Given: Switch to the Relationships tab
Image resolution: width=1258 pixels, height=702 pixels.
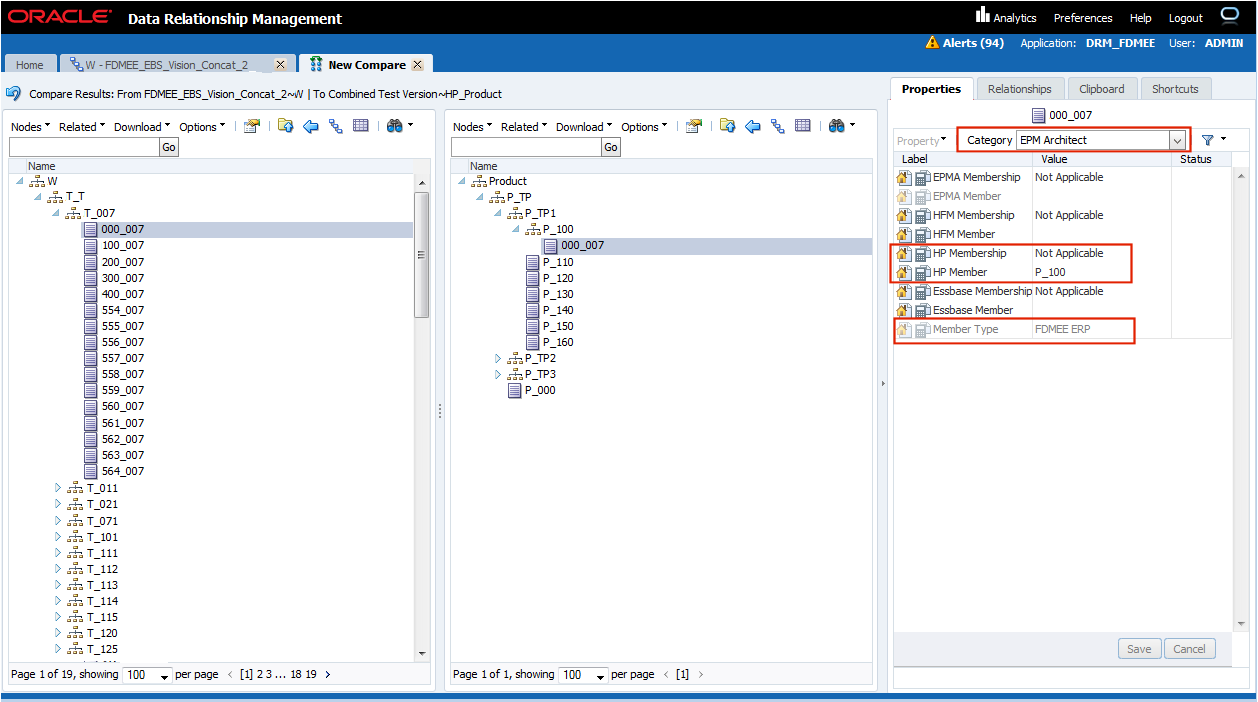Looking at the screenshot, I should pos(1020,88).
